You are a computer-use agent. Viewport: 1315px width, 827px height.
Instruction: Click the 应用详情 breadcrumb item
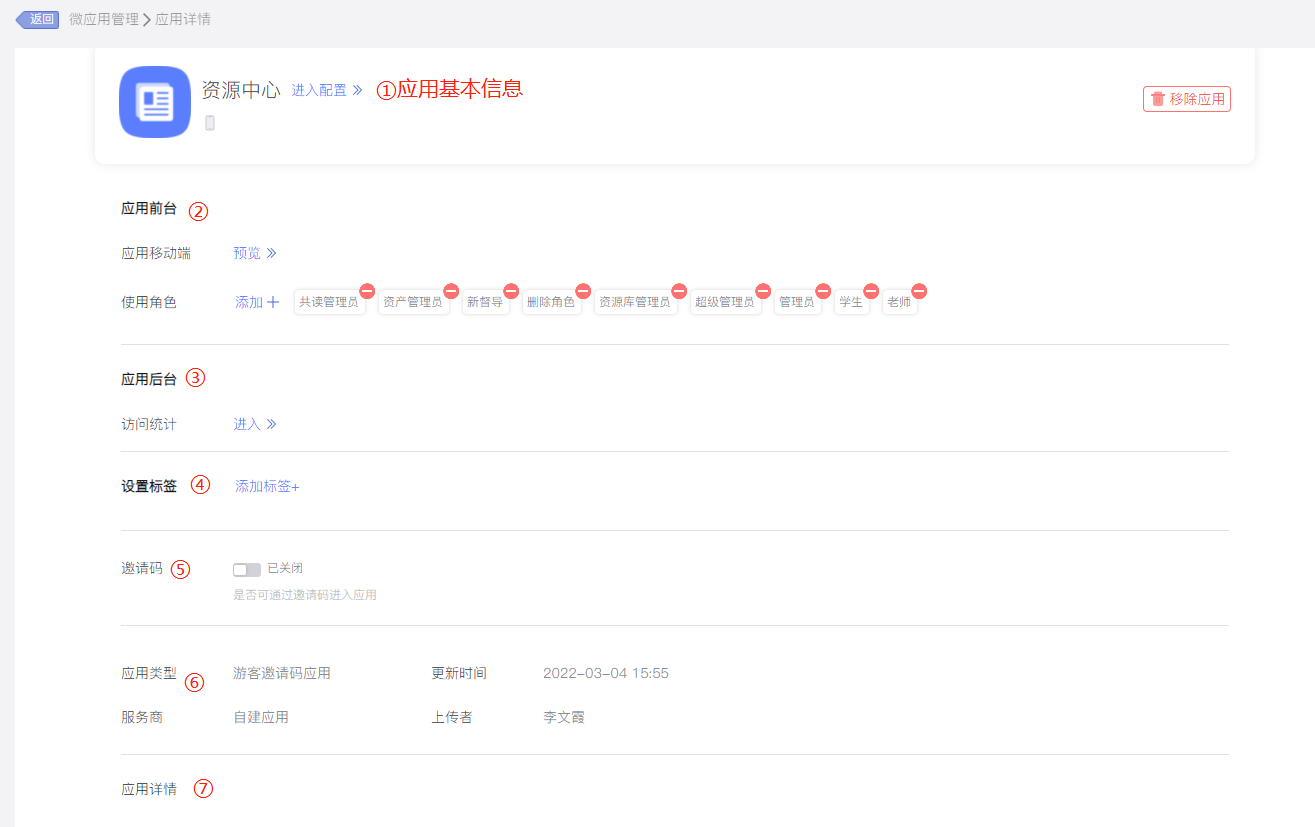(x=183, y=19)
